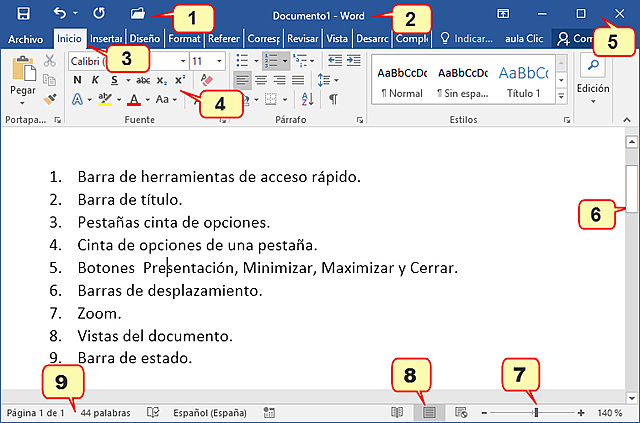The height and width of the screenshot is (423, 640).
Task: Toggle bullet list
Action: click(x=242, y=61)
